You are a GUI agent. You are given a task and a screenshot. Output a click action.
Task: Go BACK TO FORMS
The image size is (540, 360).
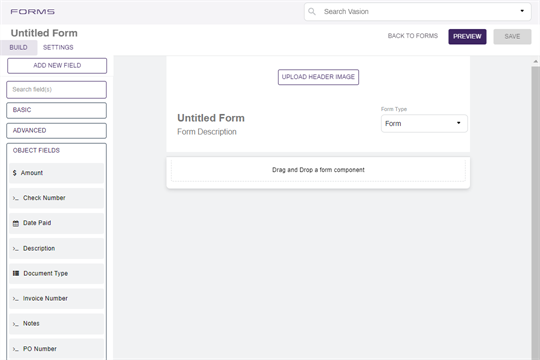(x=413, y=36)
